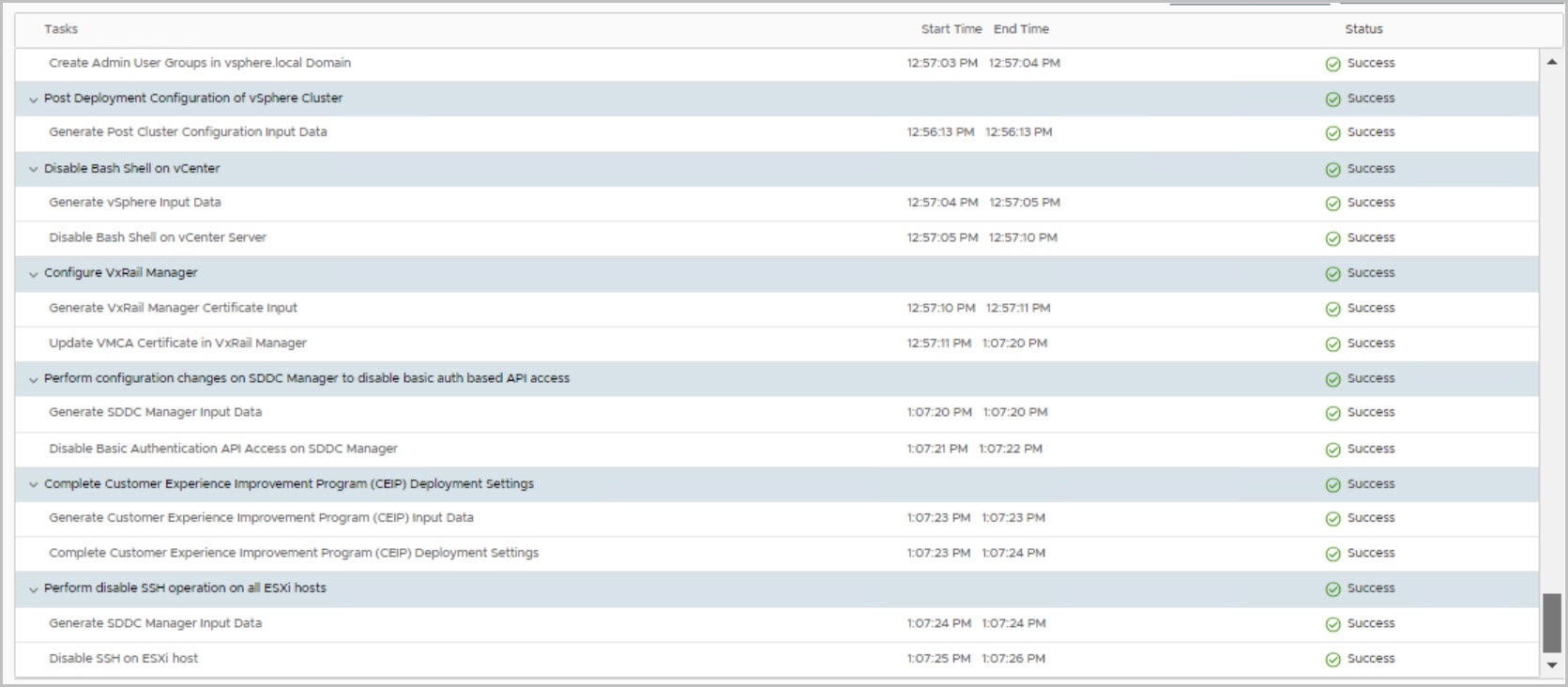Click success icon for Disable Bash Shell on vCenter Server
1568x687 pixels.
click(x=1332, y=238)
